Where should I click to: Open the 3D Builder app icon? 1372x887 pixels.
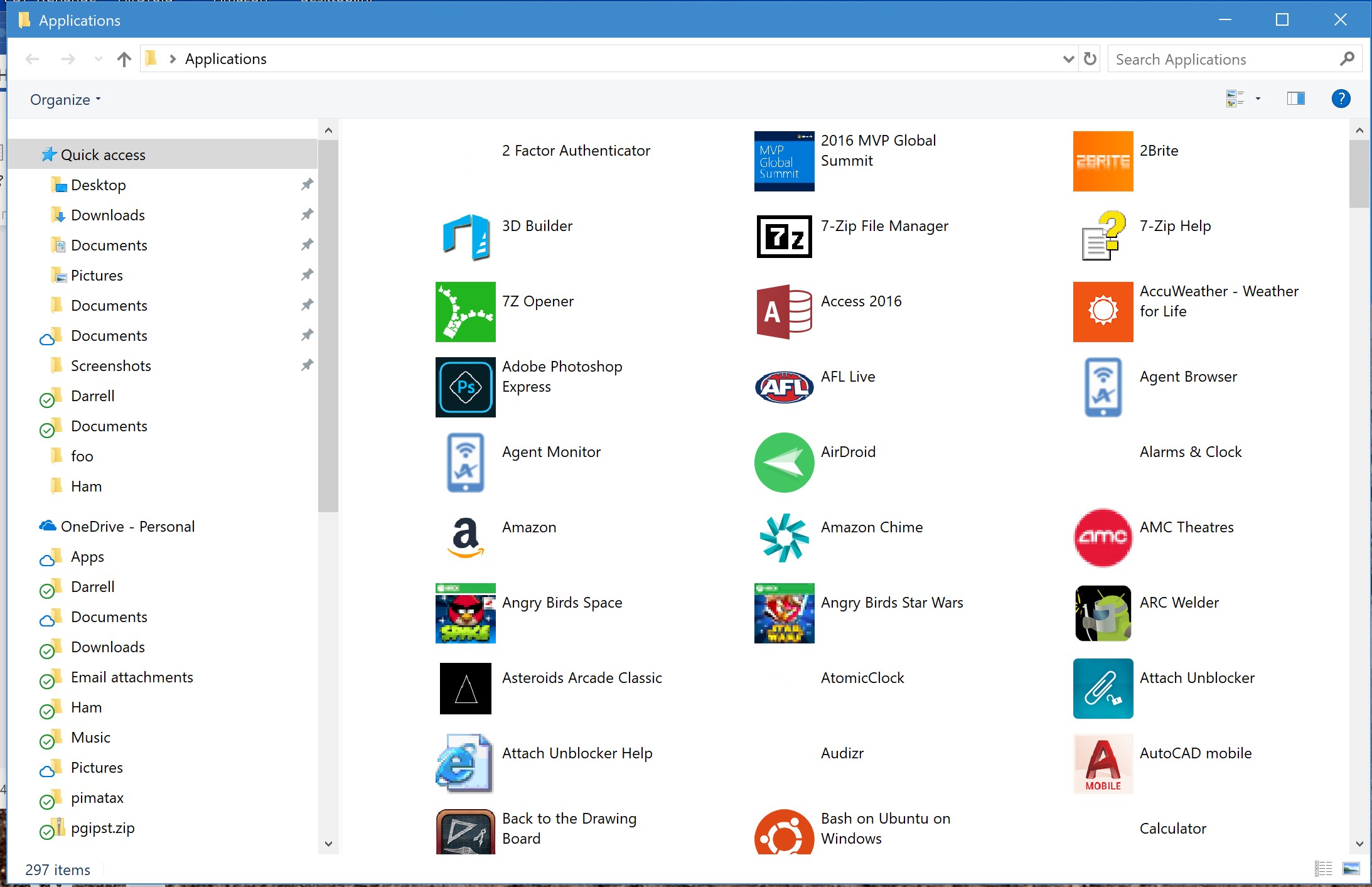click(x=466, y=237)
